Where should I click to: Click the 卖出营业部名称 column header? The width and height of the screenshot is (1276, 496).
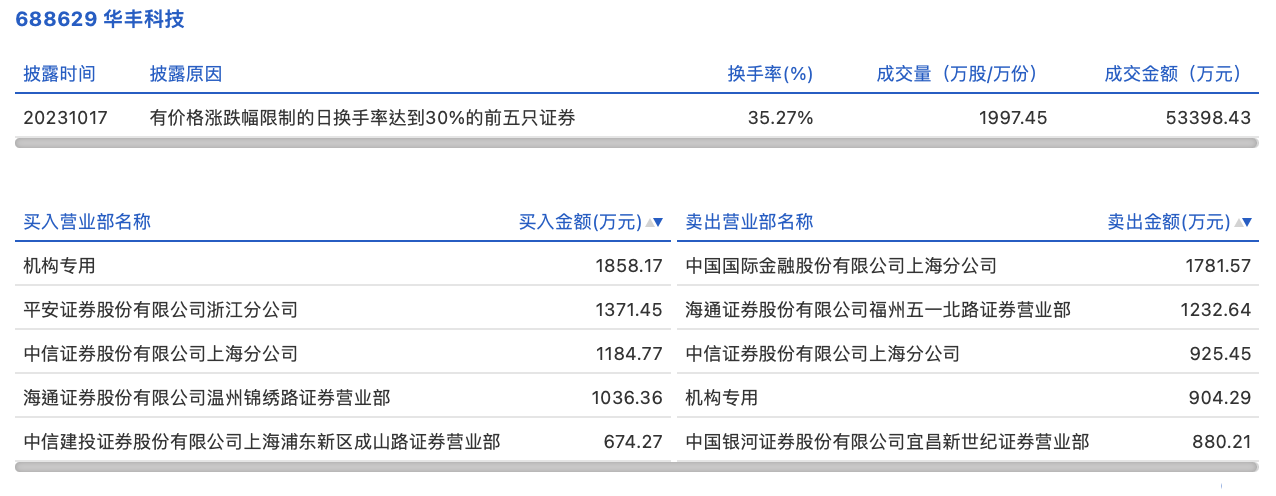click(x=749, y=222)
